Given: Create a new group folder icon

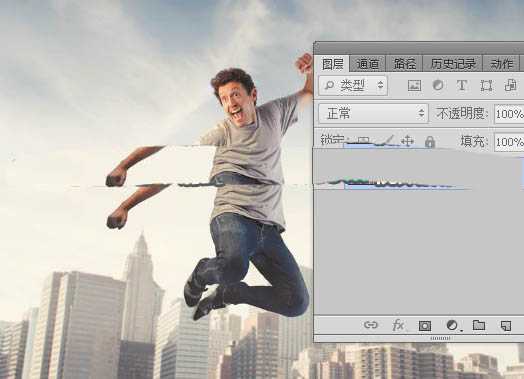Looking at the screenshot, I should (x=479, y=325).
